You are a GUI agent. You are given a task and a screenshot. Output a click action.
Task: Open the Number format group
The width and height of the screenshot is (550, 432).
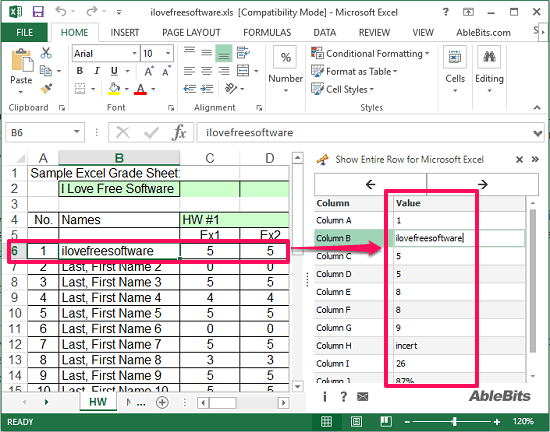(286, 69)
